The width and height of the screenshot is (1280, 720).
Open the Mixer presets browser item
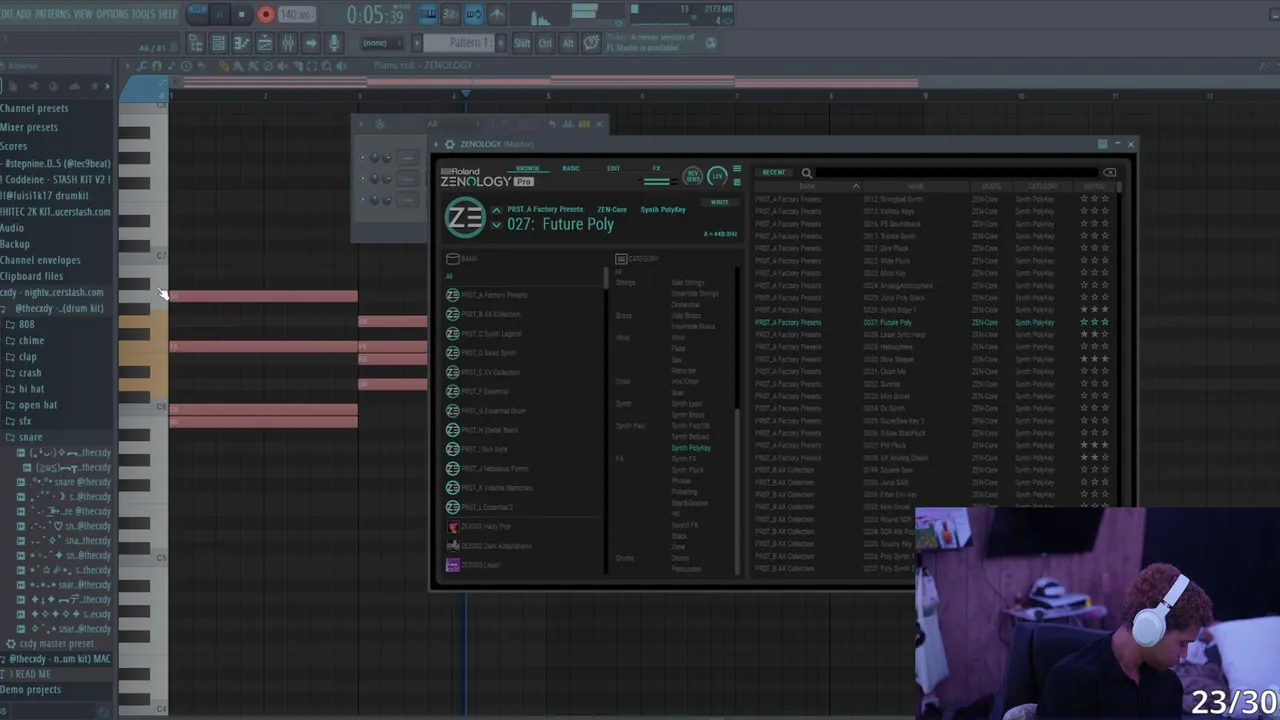(x=30, y=127)
